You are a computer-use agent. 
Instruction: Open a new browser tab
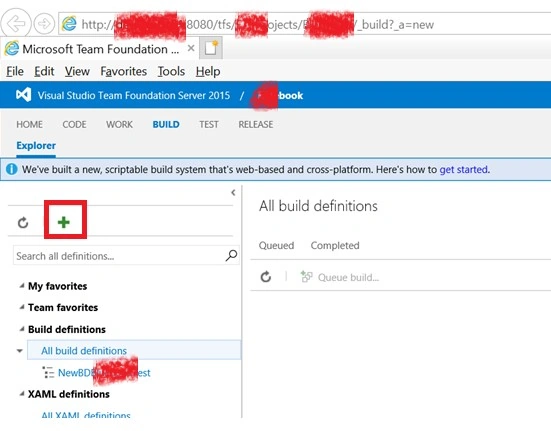click(x=211, y=48)
